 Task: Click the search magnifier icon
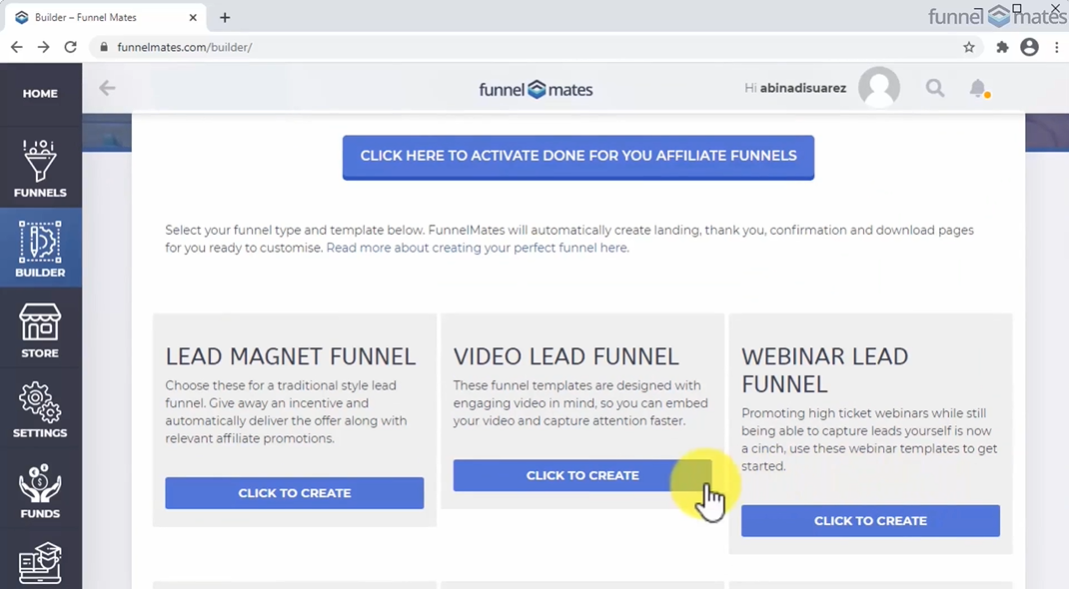935,89
